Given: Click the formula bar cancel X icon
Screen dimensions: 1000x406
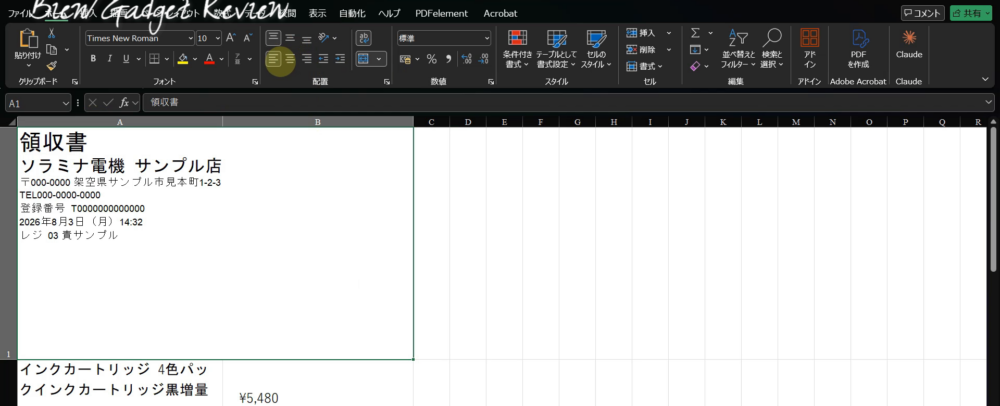Looking at the screenshot, I should click(93, 102).
